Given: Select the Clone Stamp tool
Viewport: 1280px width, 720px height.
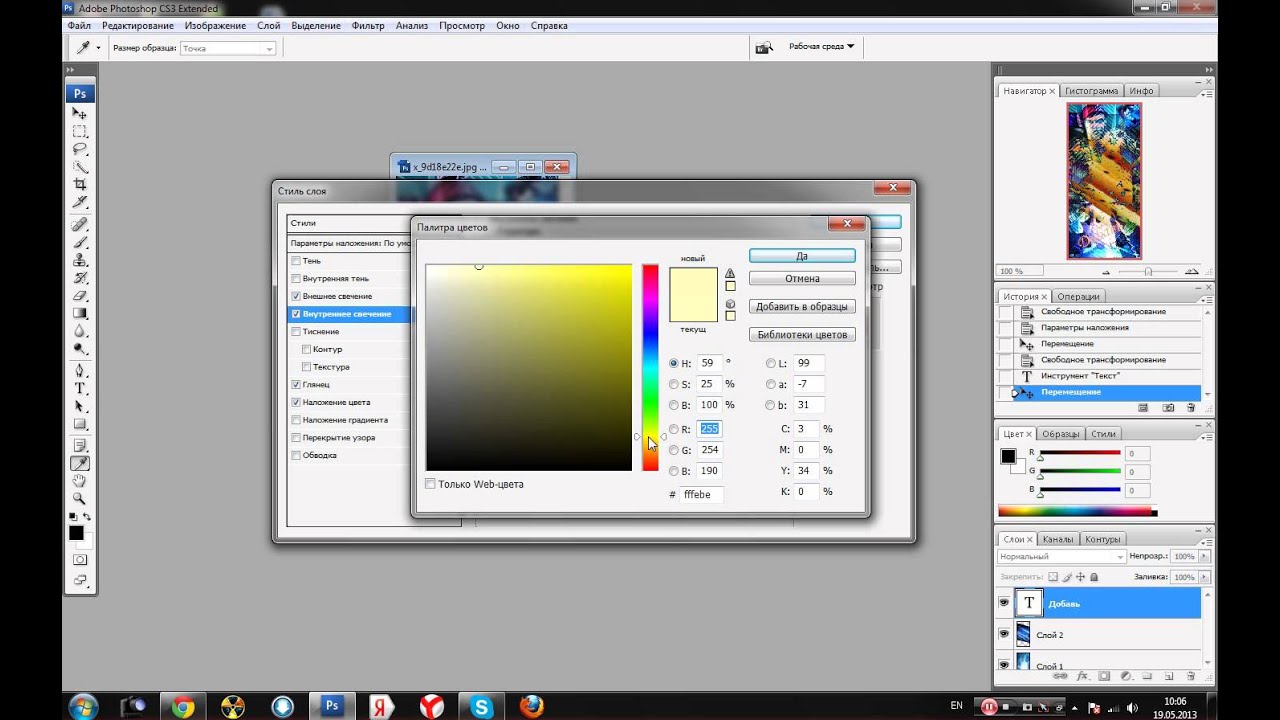Looking at the screenshot, I should (80, 260).
